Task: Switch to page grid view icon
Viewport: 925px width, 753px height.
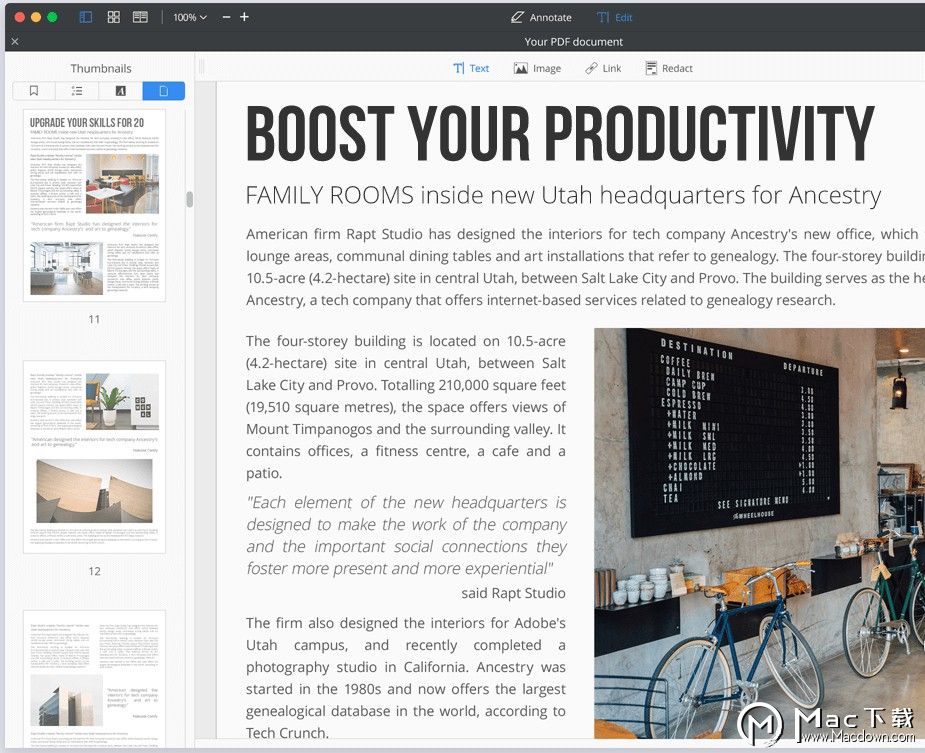Action: 113,17
